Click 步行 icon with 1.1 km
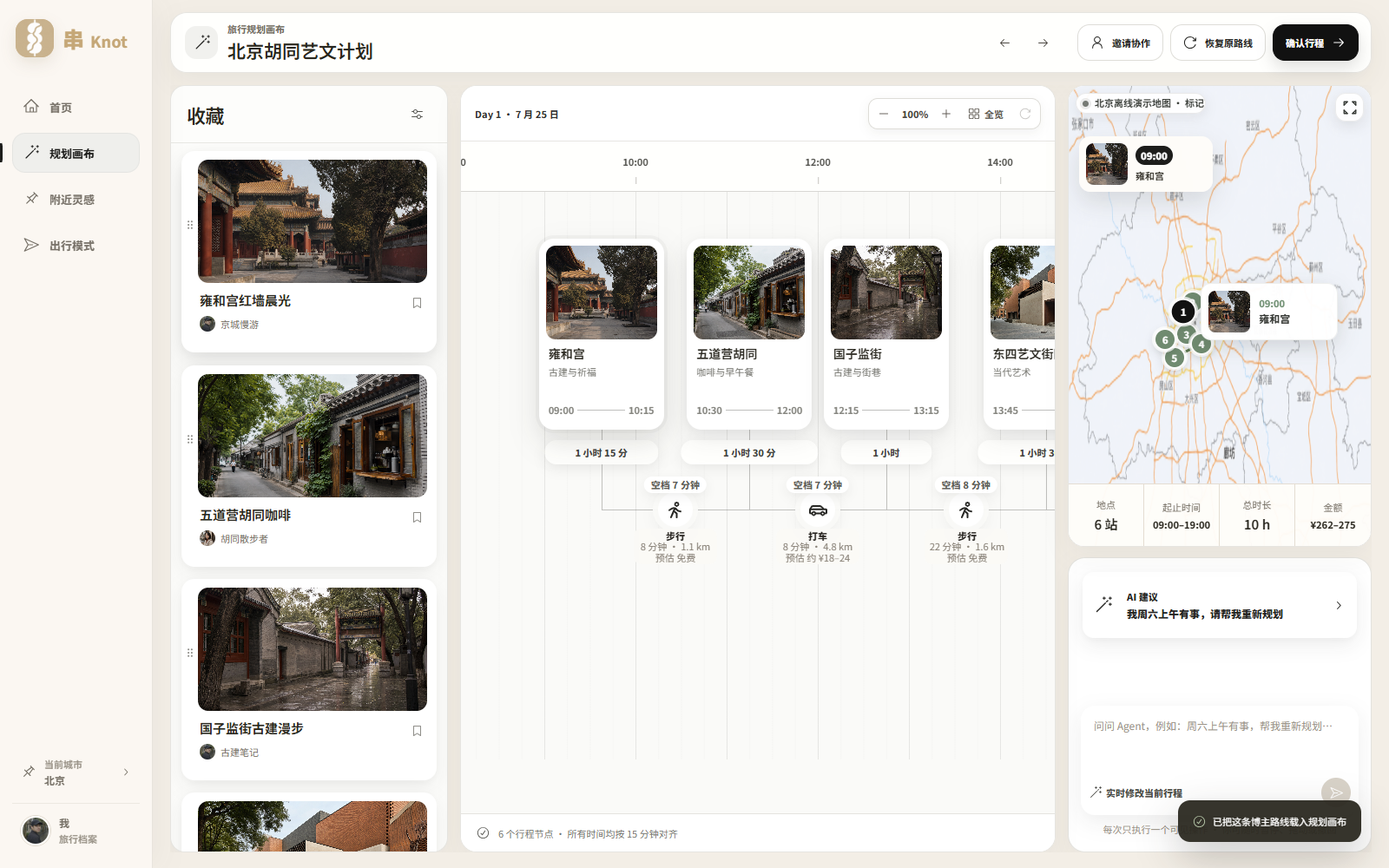This screenshot has width=1389, height=868. [x=675, y=510]
